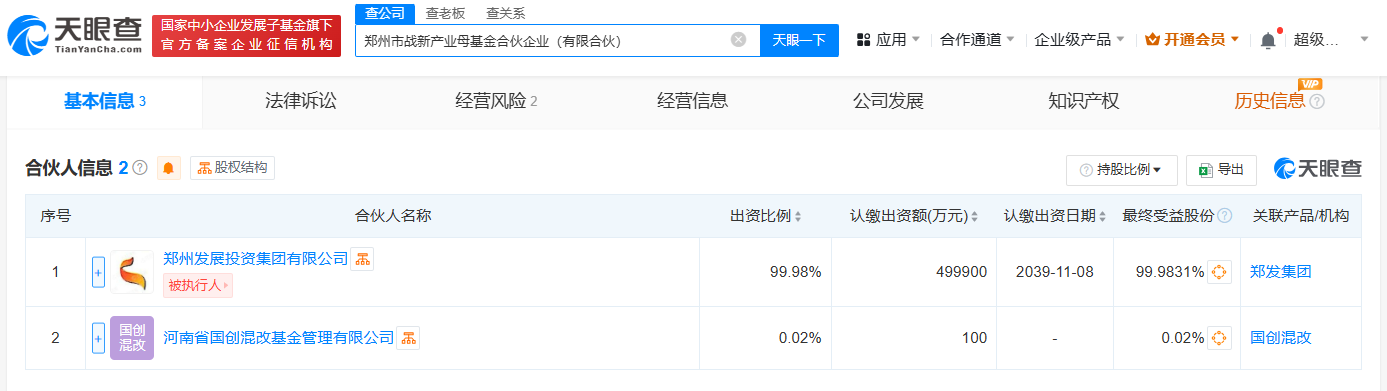The height and width of the screenshot is (391, 1387).
Task: Click the 郑州发展投资集团 company logo
Action: pyautogui.click(x=132, y=272)
